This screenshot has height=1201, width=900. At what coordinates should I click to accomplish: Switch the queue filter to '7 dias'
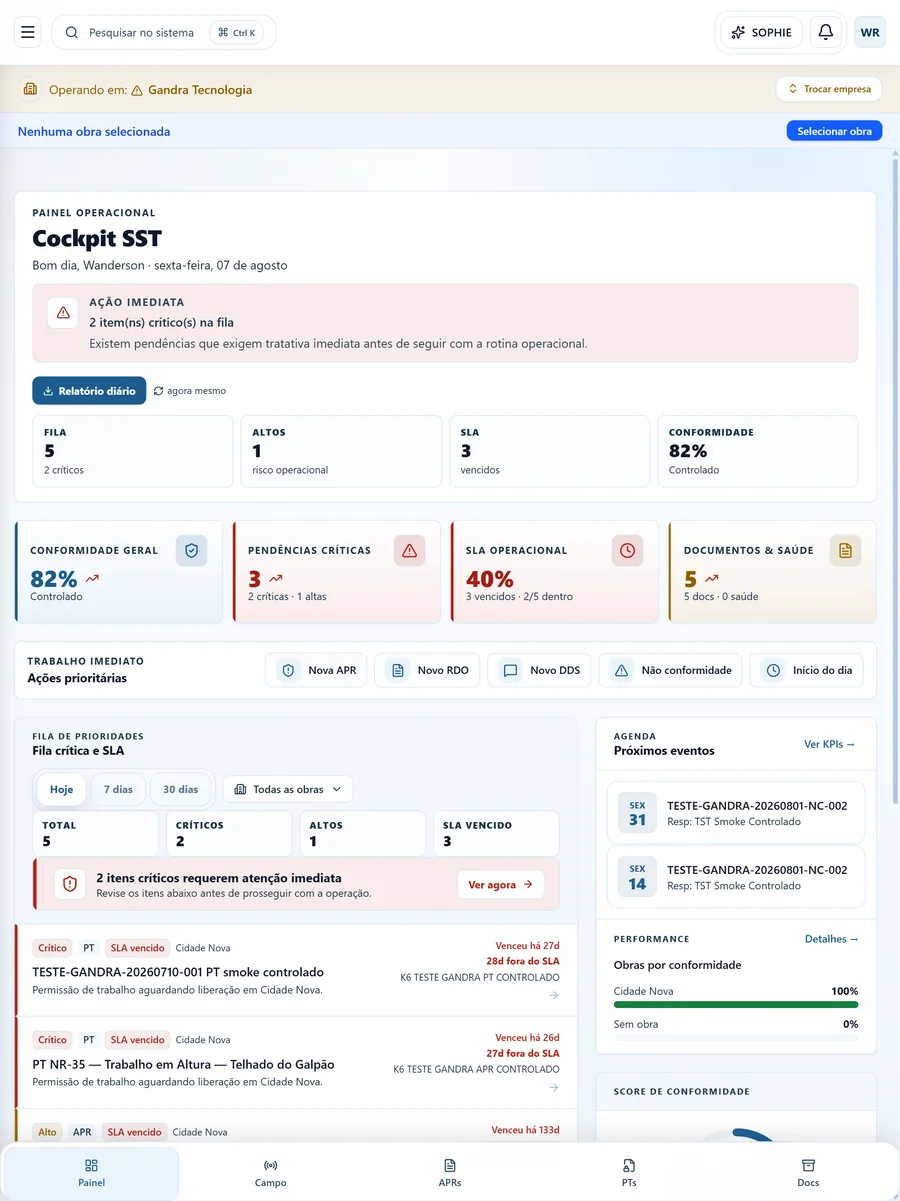(x=118, y=789)
